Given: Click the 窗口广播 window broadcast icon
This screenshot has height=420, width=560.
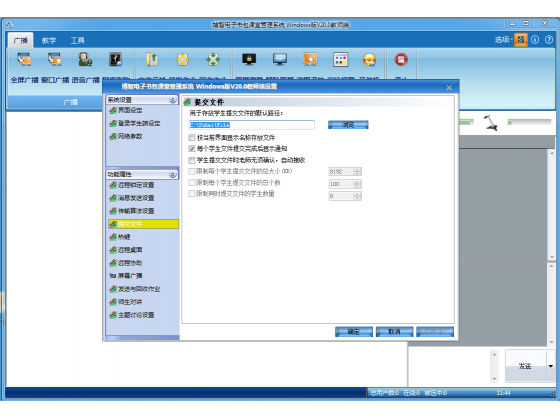Looking at the screenshot, I should [x=55, y=59].
